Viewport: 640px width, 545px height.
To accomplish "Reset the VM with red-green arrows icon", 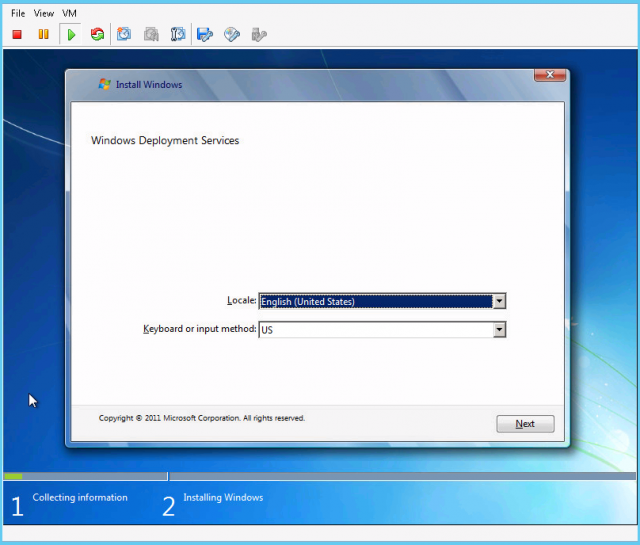I will tap(97, 34).
